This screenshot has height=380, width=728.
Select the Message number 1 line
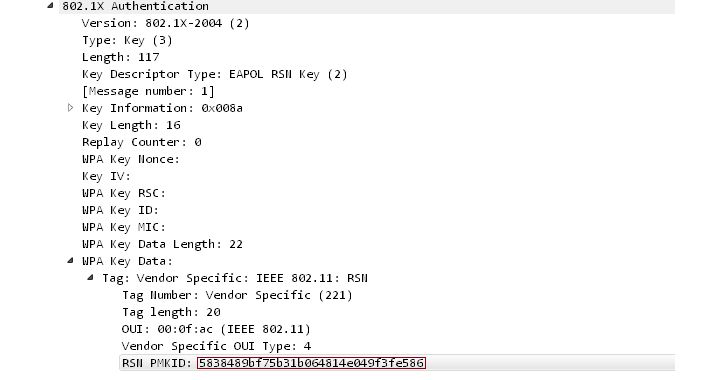148,91
